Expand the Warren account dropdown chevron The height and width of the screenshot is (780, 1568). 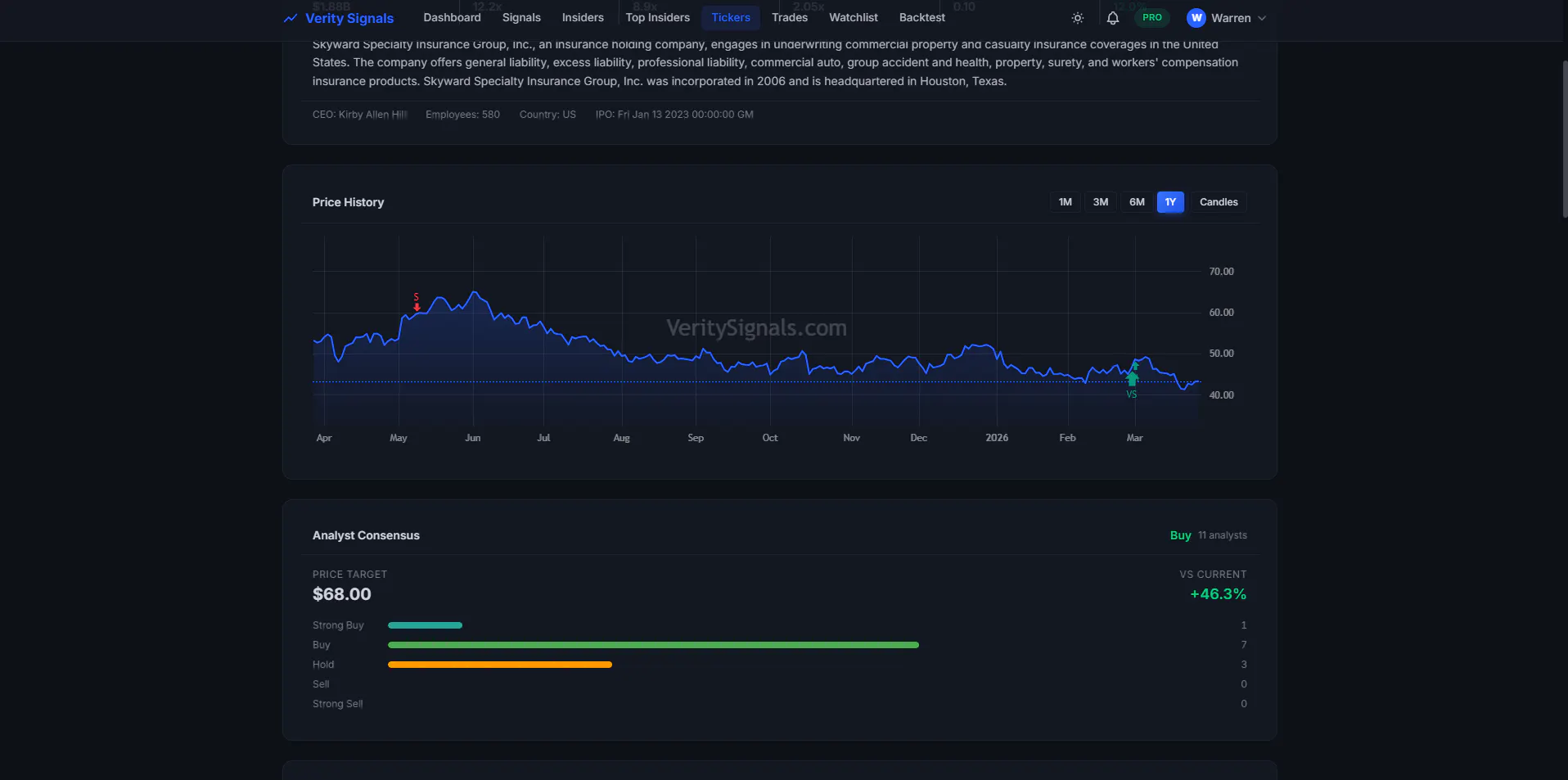click(1262, 18)
